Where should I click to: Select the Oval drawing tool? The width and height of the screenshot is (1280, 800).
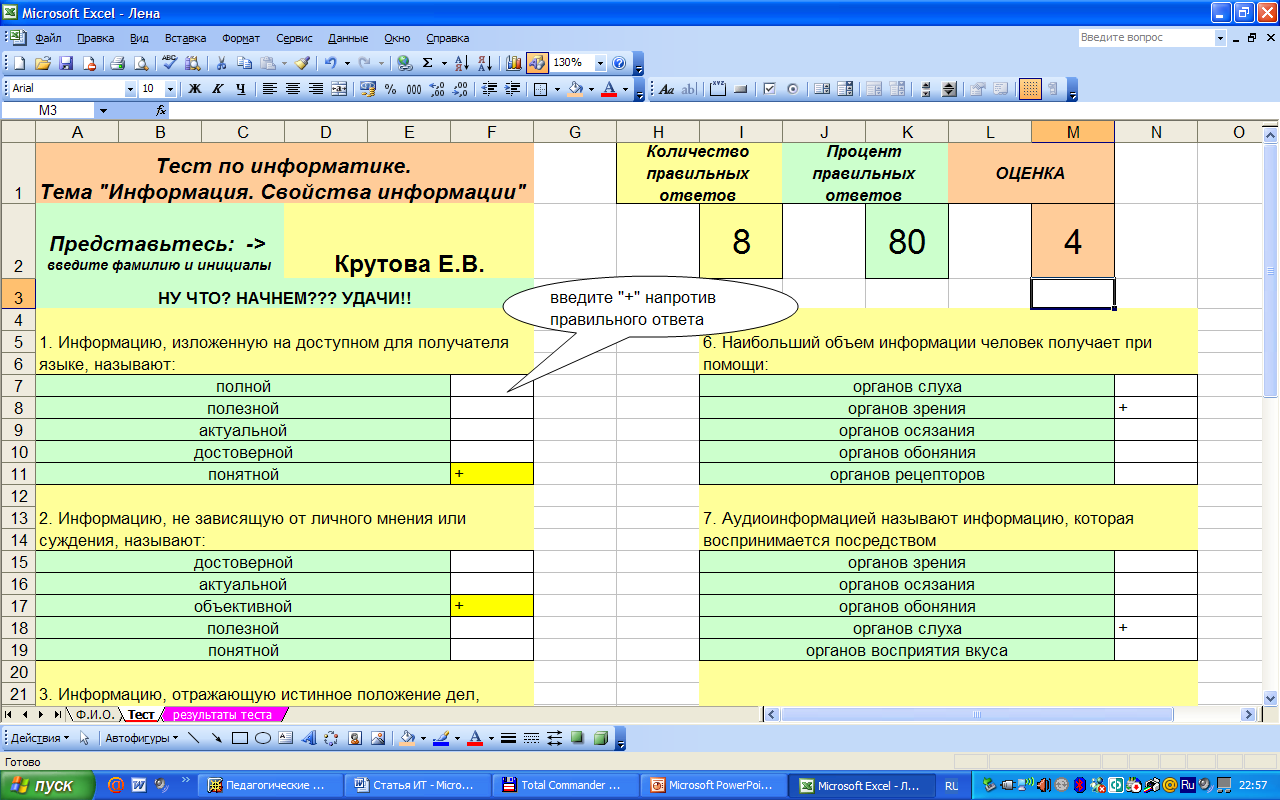[263, 738]
